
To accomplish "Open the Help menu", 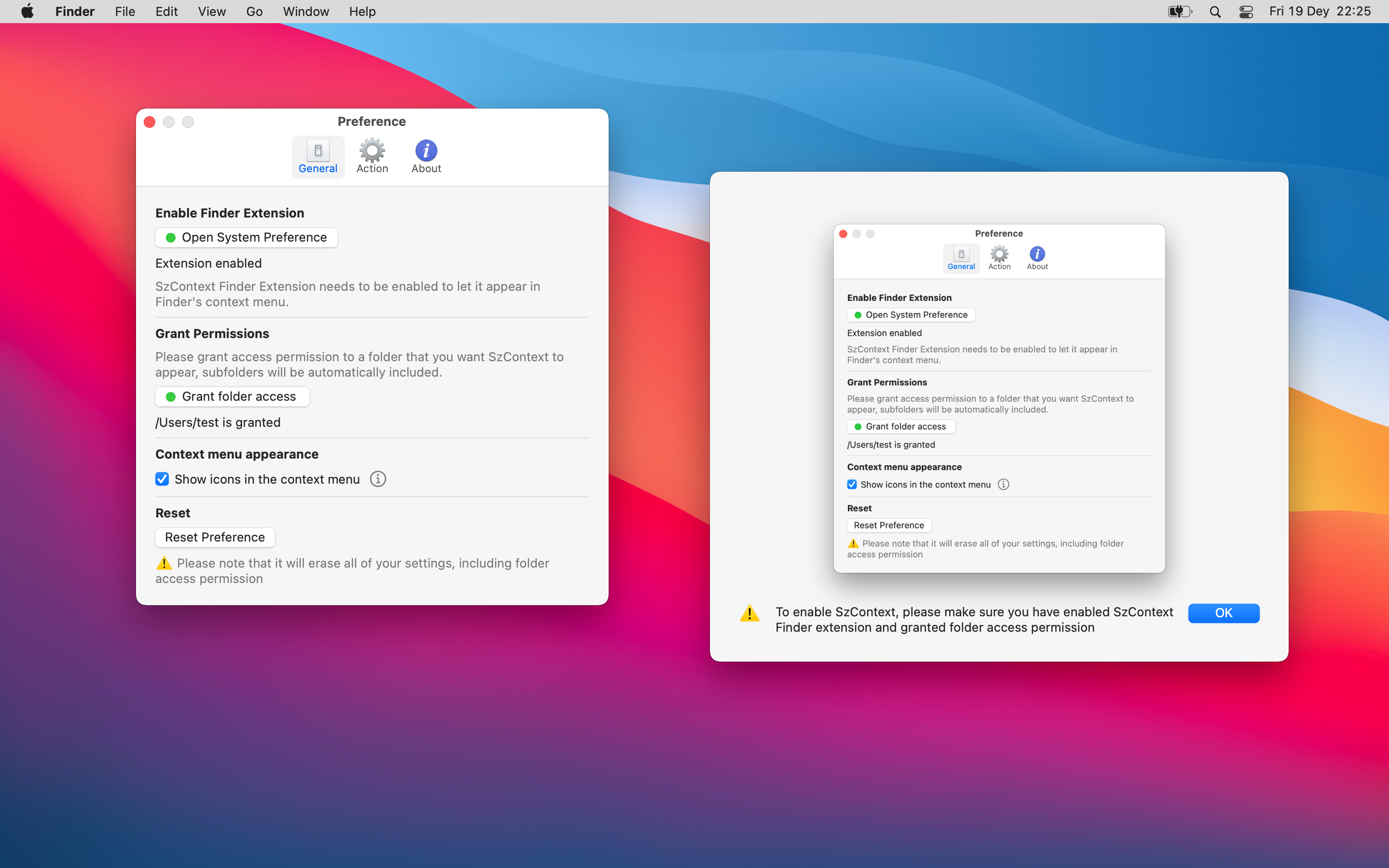I will (x=362, y=12).
